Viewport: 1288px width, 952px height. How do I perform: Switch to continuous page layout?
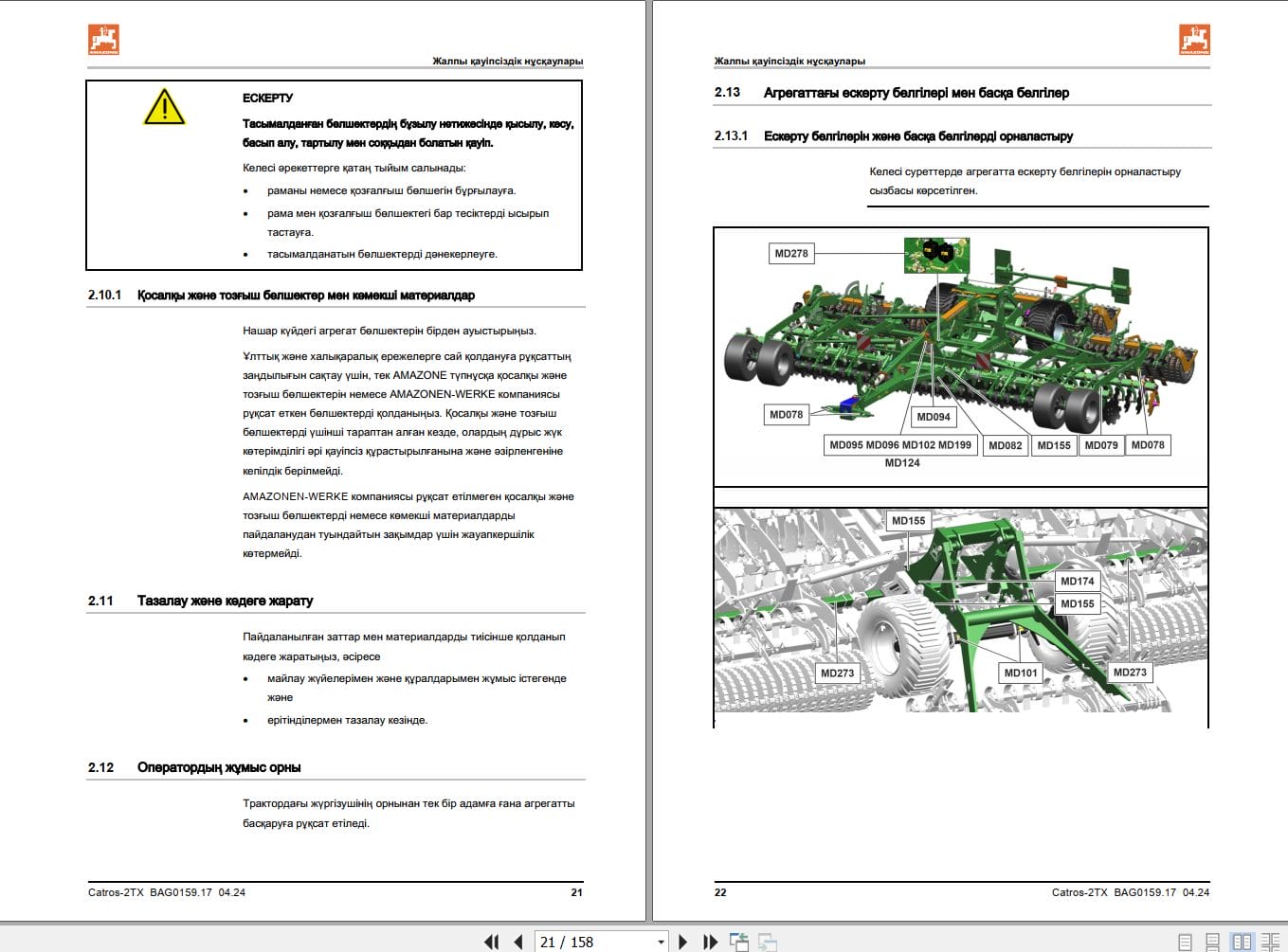click(x=1212, y=942)
